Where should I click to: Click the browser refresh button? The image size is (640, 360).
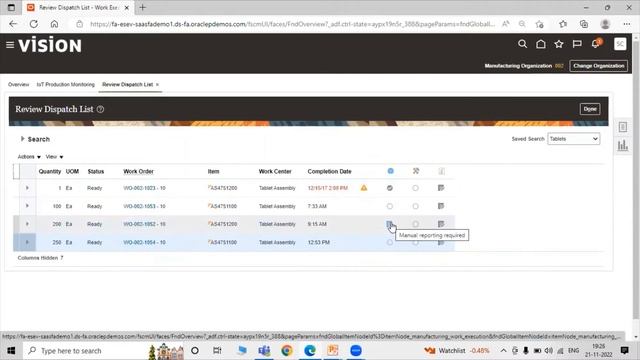[34, 24]
